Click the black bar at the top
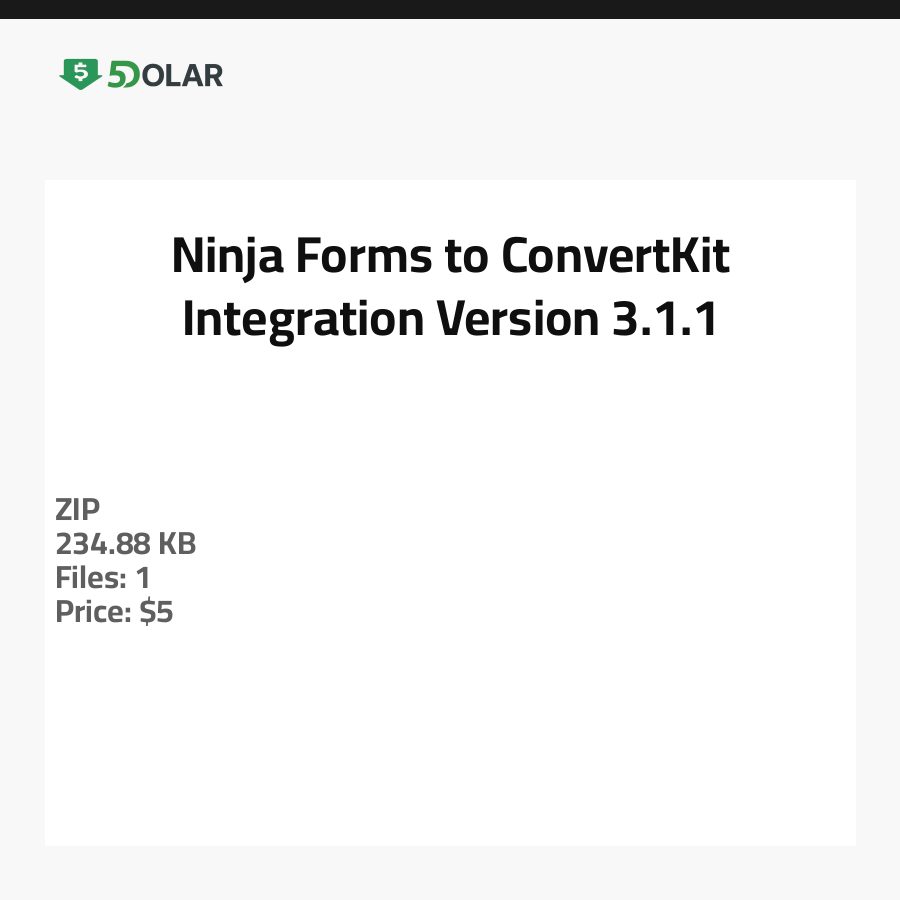 (x=450, y=9)
